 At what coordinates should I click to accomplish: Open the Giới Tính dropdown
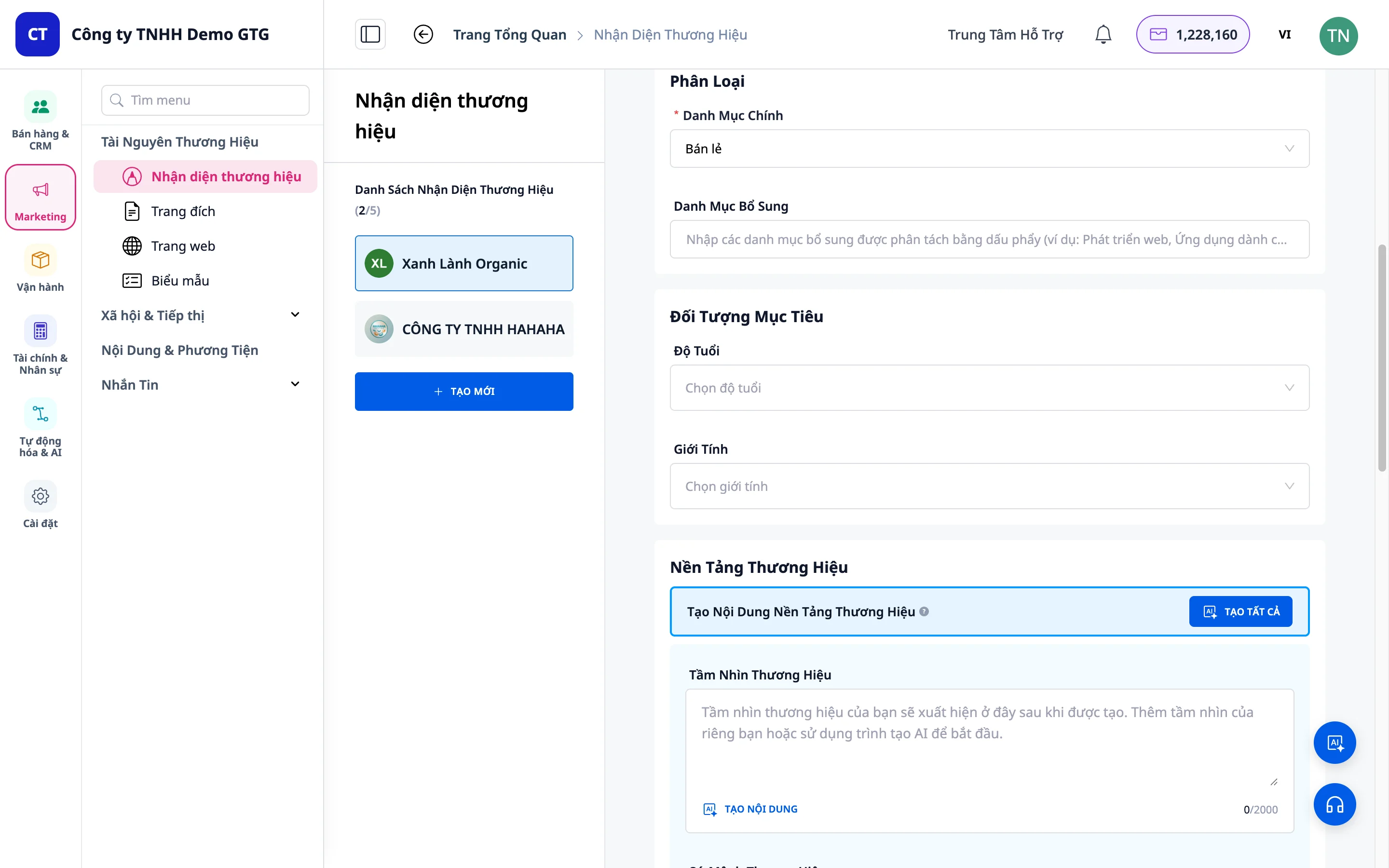tap(989, 486)
